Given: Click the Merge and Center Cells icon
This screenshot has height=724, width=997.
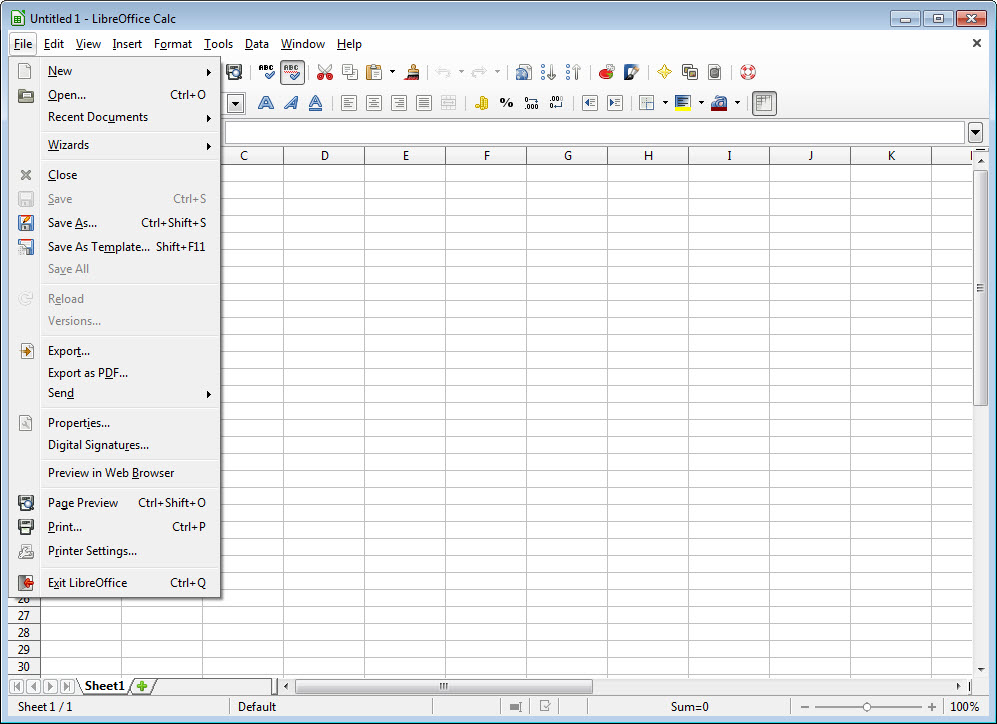Looking at the screenshot, I should pyautogui.click(x=448, y=103).
